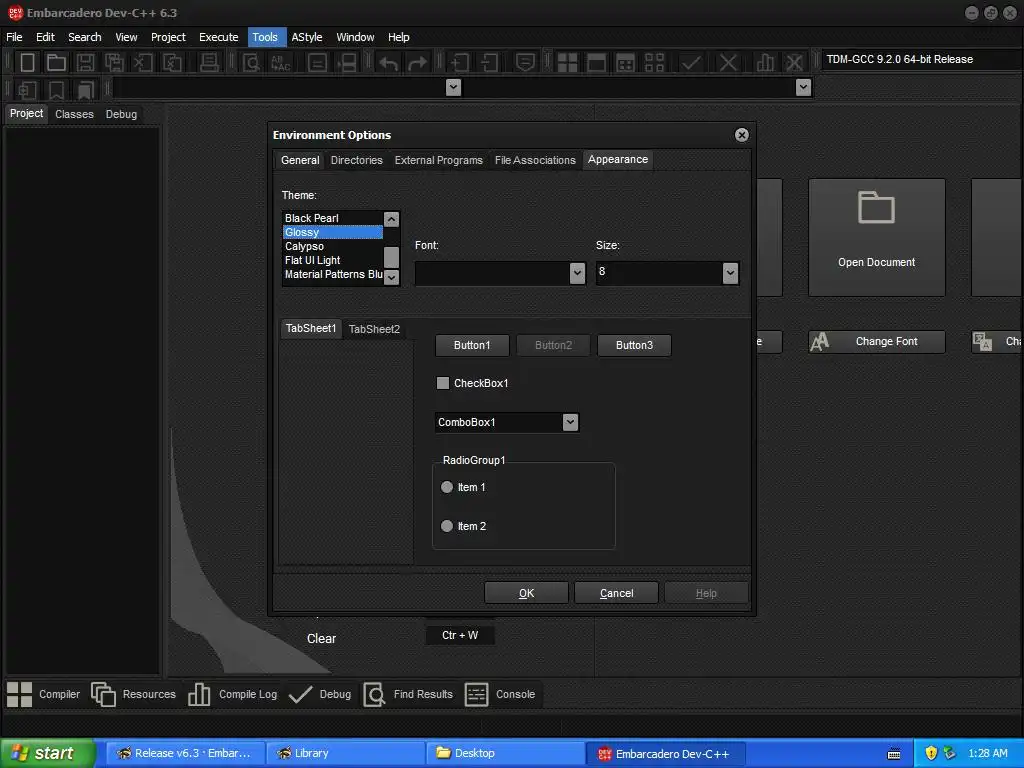Viewport: 1024px width, 768px height.
Task: Click the Insert snippet toolbar icon
Action: (x=27, y=89)
